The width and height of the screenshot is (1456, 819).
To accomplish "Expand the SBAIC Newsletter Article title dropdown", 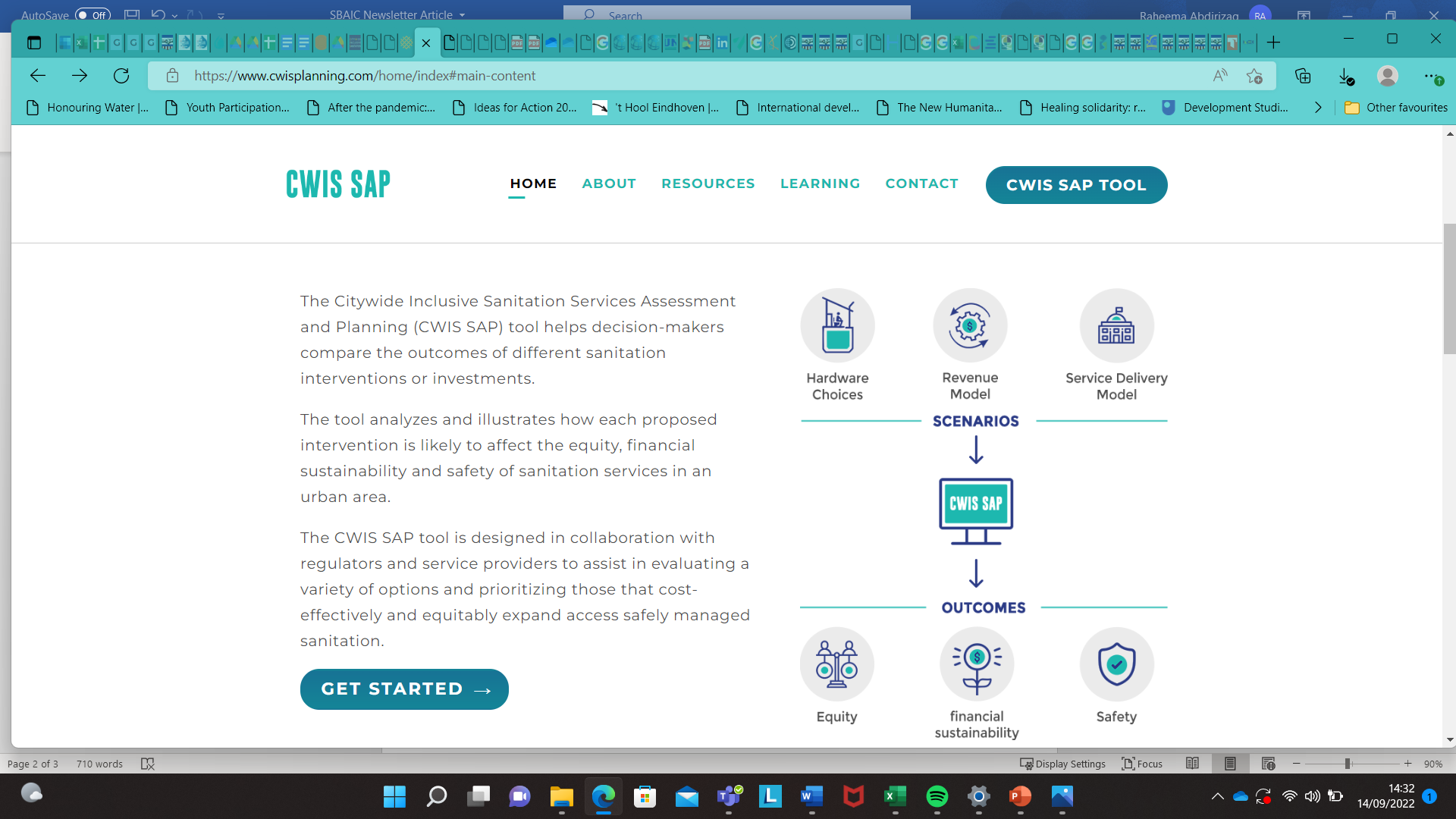I will (x=462, y=15).
